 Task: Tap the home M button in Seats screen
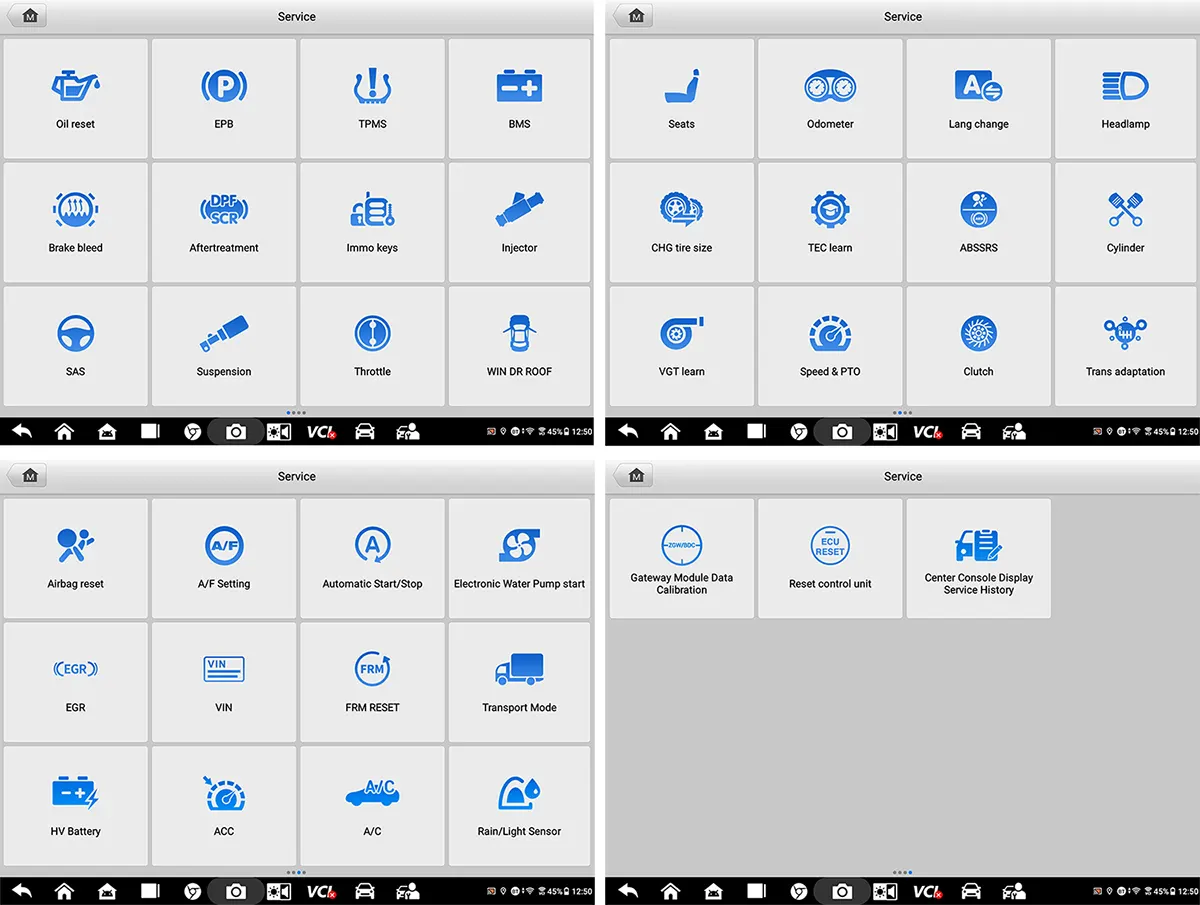coord(634,16)
